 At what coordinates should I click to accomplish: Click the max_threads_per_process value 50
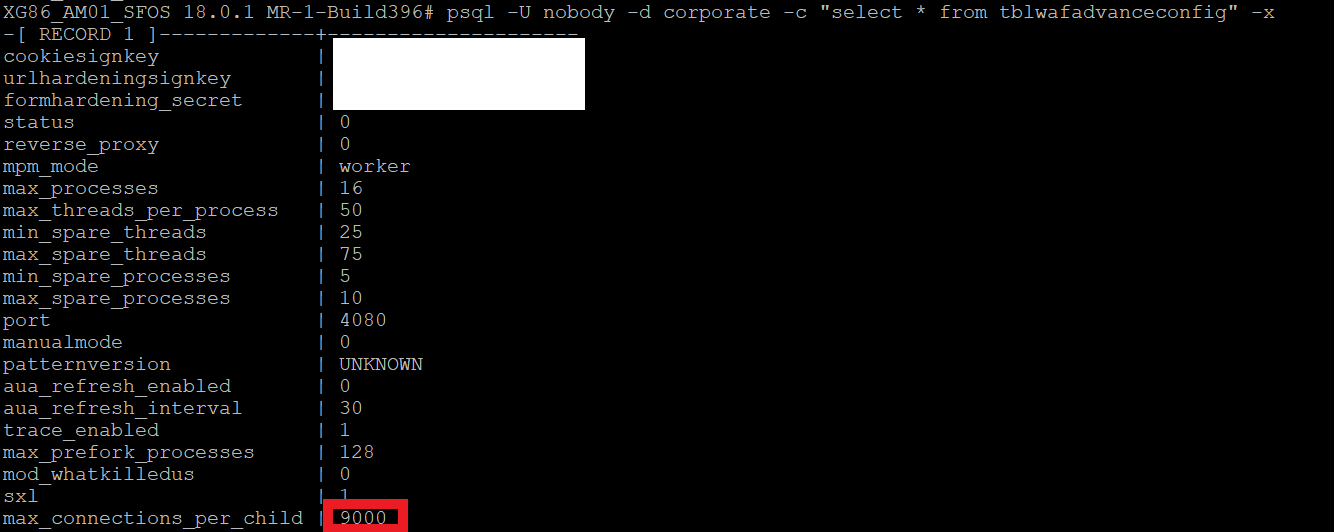pyautogui.click(x=351, y=210)
